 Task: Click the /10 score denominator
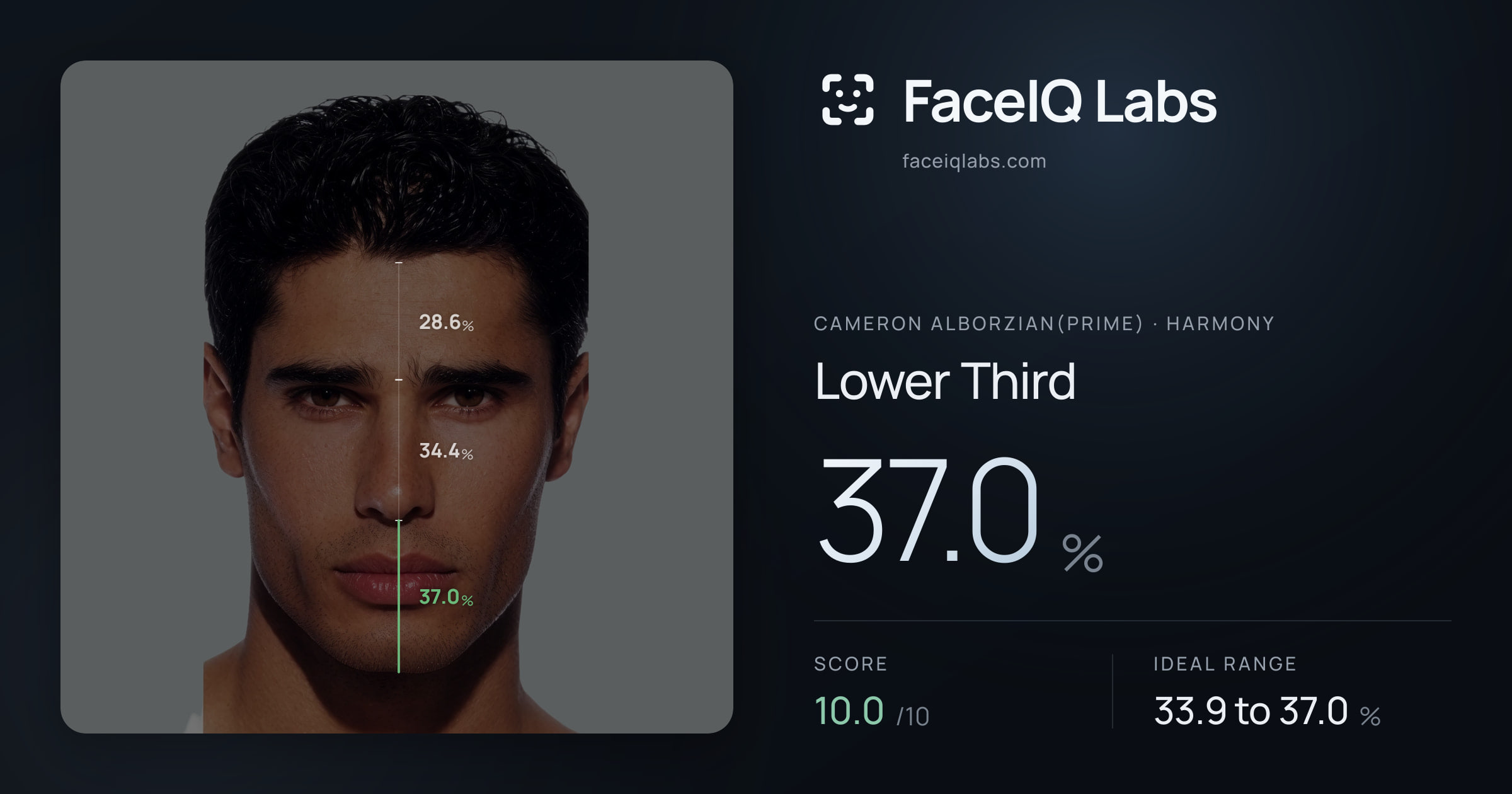[x=913, y=716]
